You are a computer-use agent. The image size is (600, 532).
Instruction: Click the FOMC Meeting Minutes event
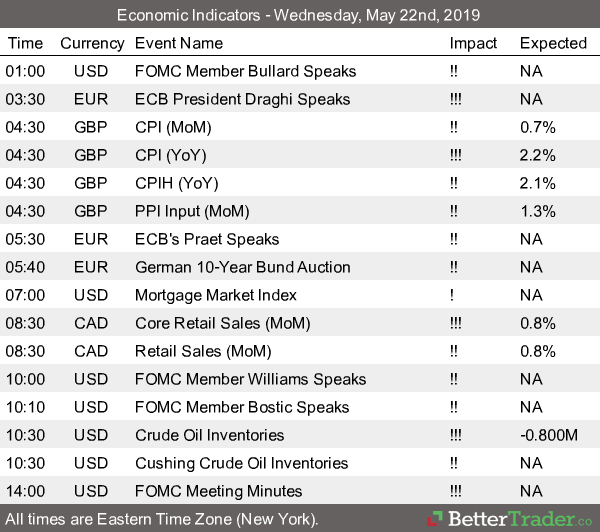click(218, 491)
